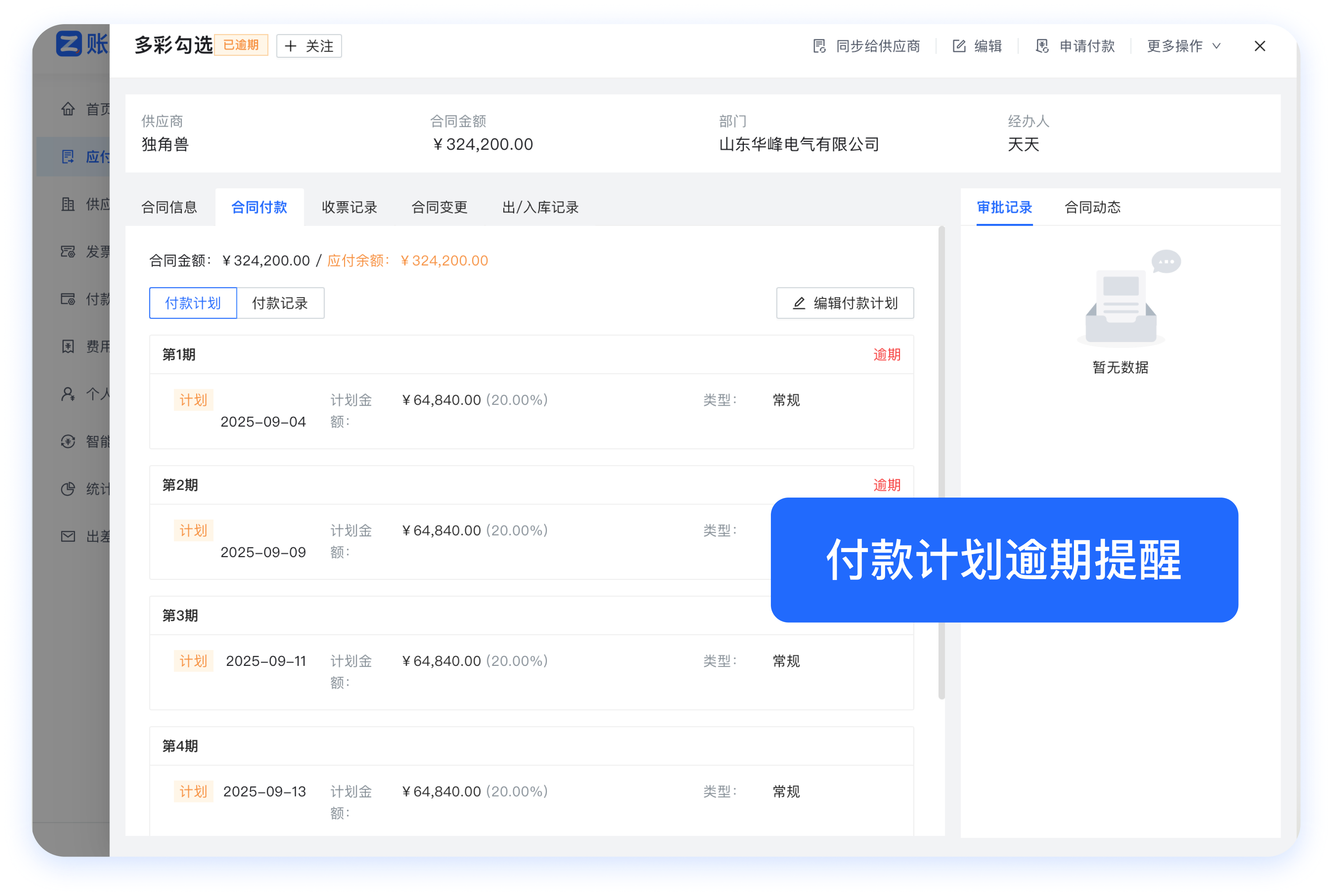Screen dimensions: 1332x896
Task: Close the contract detail panel
Action: coord(1260,46)
